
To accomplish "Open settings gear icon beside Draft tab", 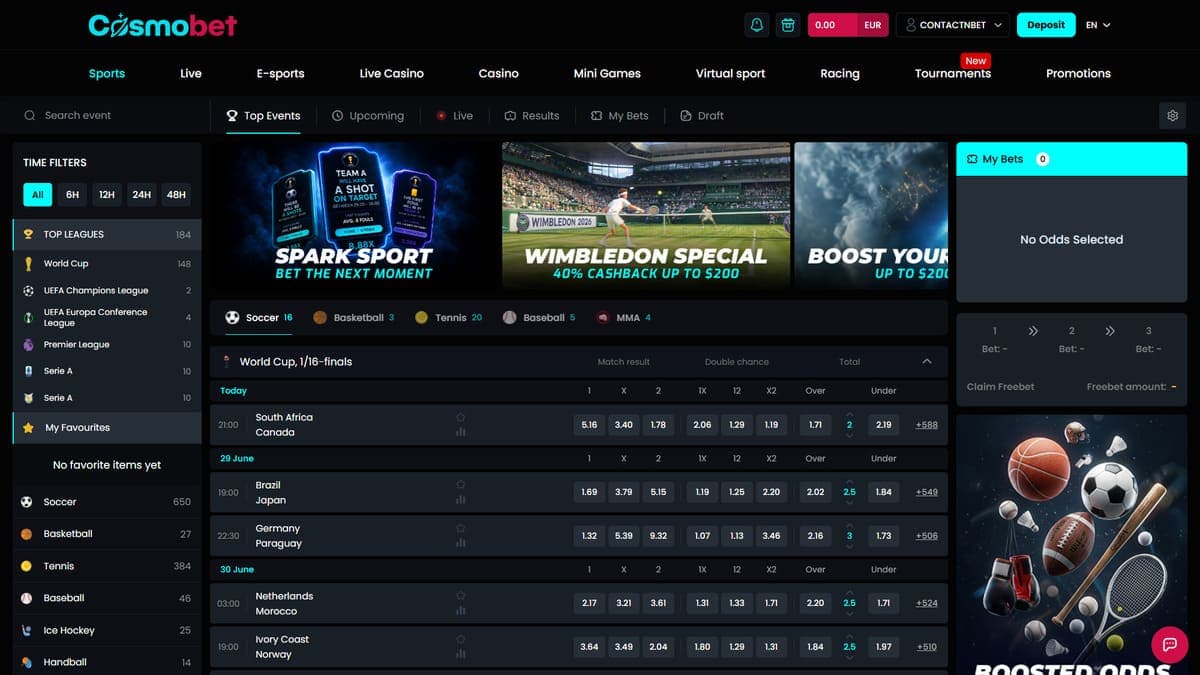I will [x=1173, y=116].
